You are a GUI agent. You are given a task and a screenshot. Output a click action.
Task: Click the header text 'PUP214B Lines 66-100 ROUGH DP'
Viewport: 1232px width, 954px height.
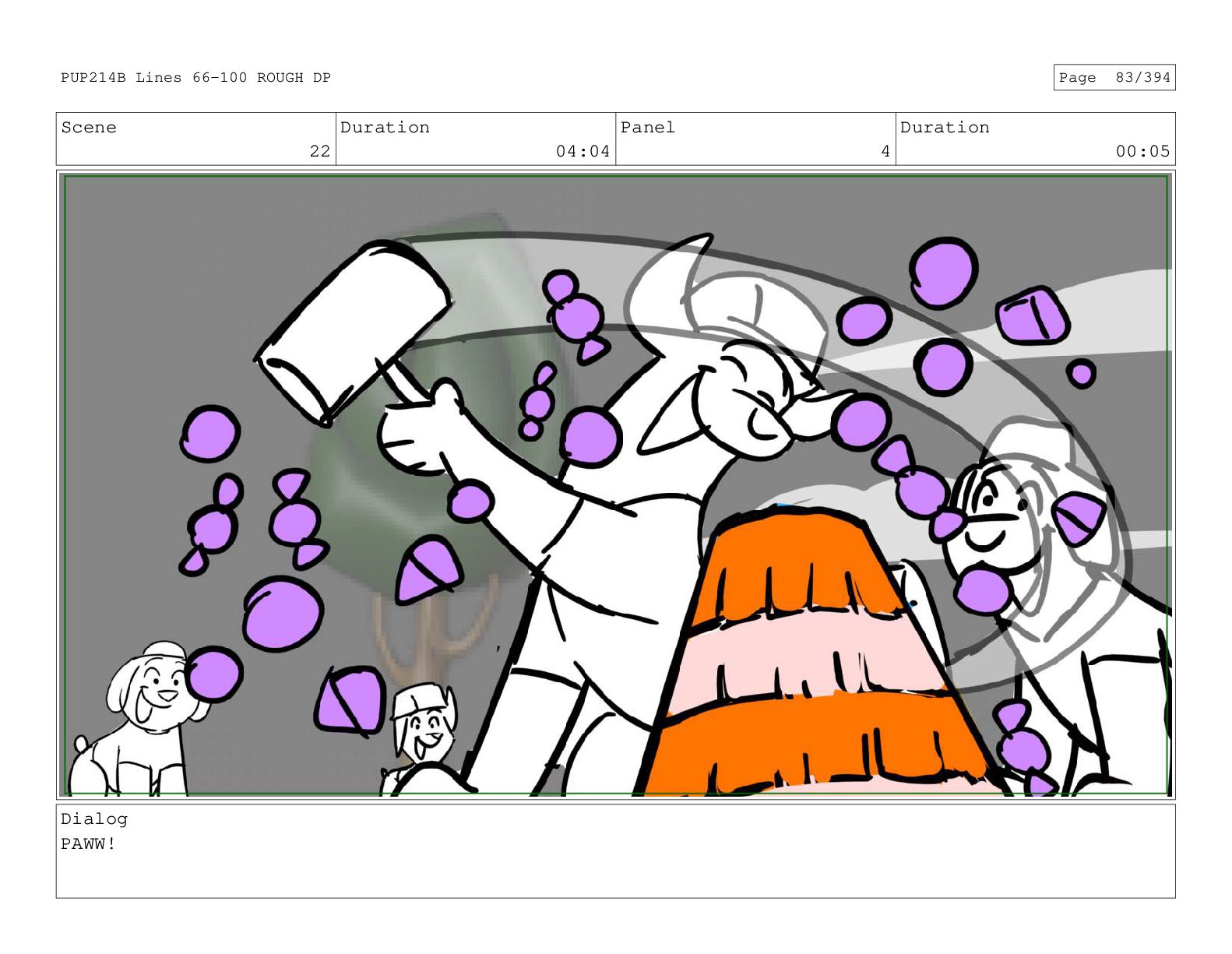click(195, 77)
